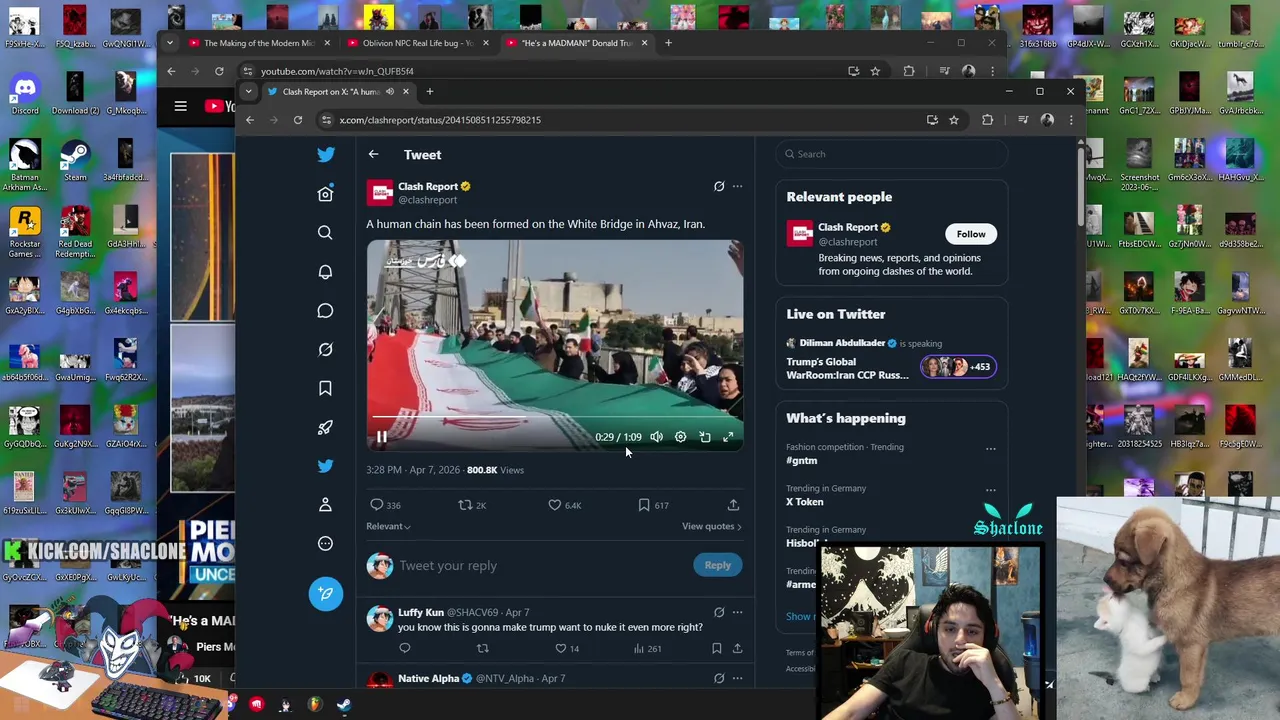Open the Bookmarks icon in sidebar
Screen dimensions: 1280x720
click(x=325, y=388)
